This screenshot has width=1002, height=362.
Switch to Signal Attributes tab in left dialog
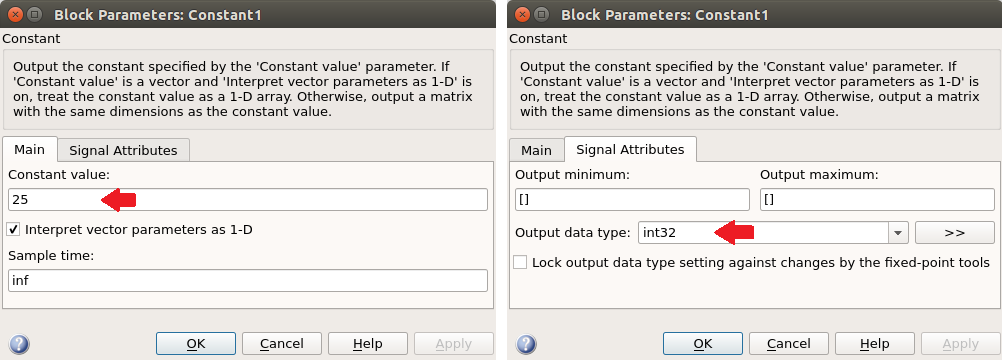(123, 151)
